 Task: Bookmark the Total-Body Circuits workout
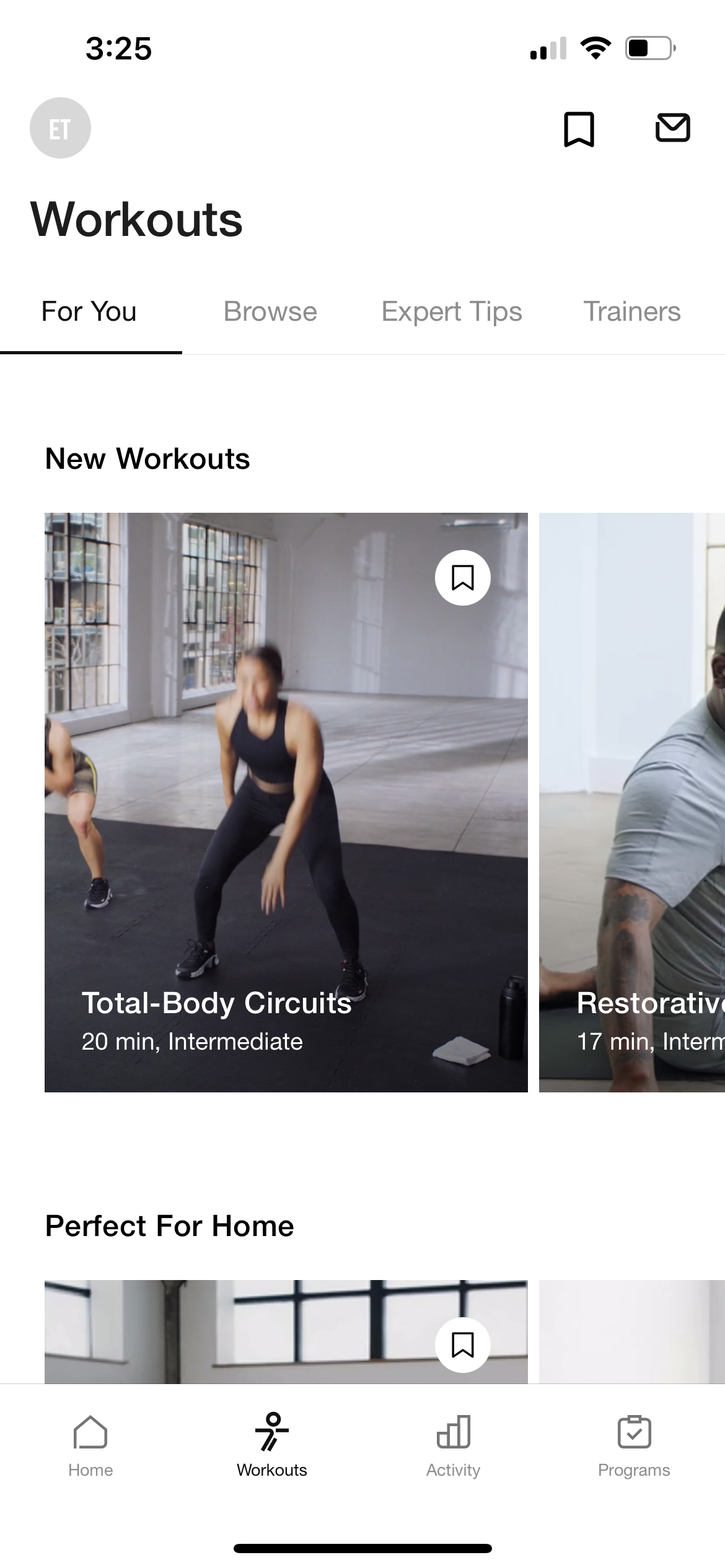[463, 578]
